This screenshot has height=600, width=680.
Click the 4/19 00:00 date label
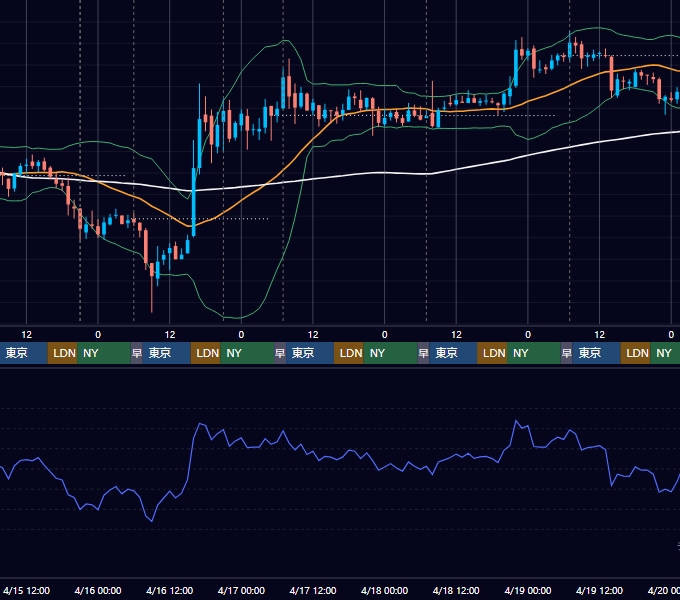tap(528, 590)
